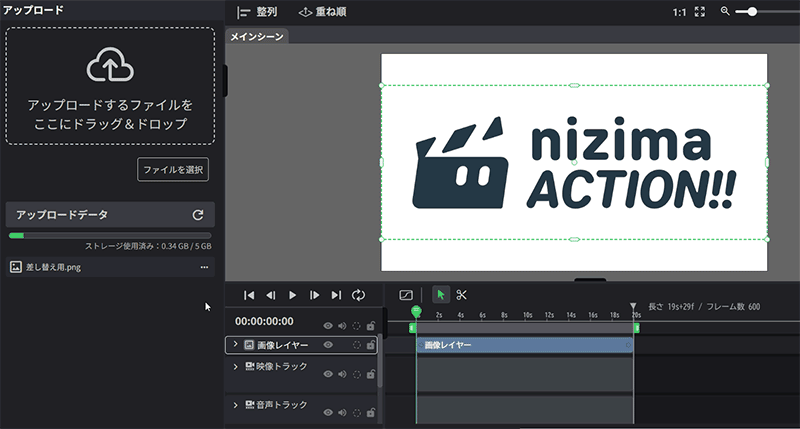The height and width of the screenshot is (429, 800).
Task: Select the nizima ACTION!! logo on the canvas
Action: pos(574,163)
